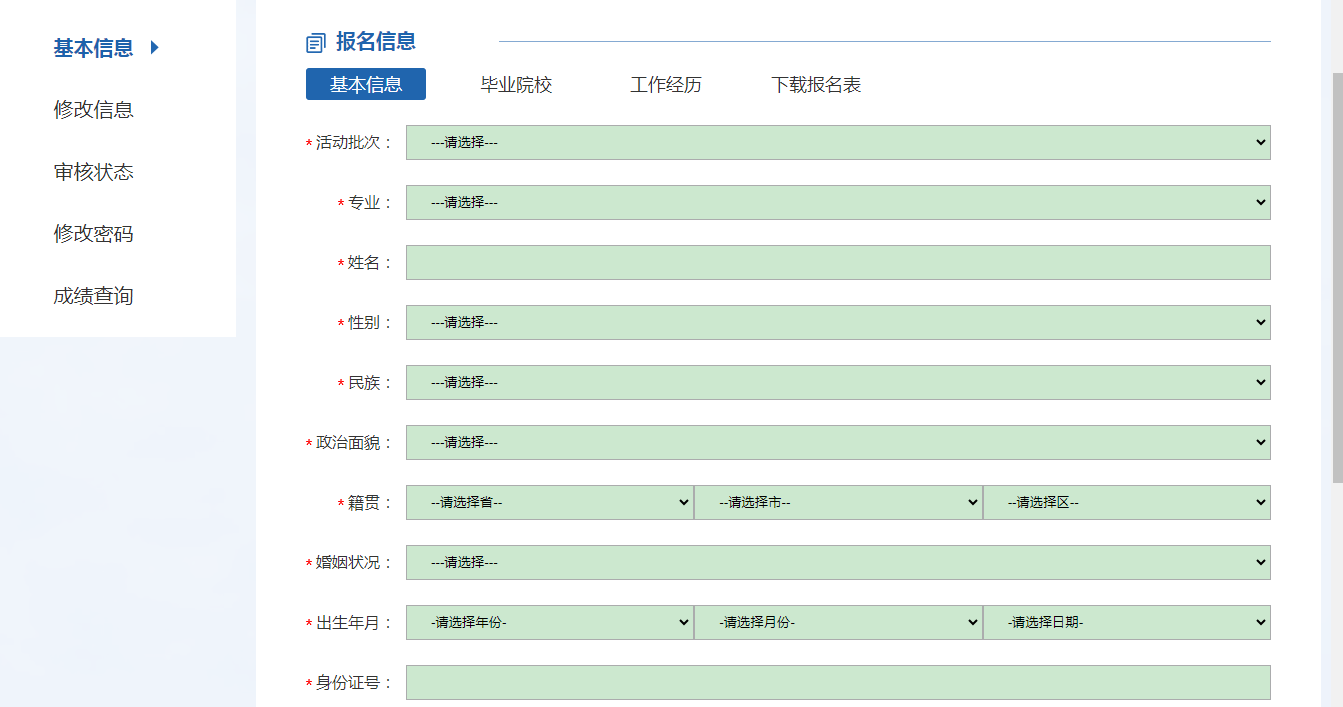The image size is (1343, 707).
Task: Open the 请选择日期 birth day dropdown
Action: coord(1127,622)
